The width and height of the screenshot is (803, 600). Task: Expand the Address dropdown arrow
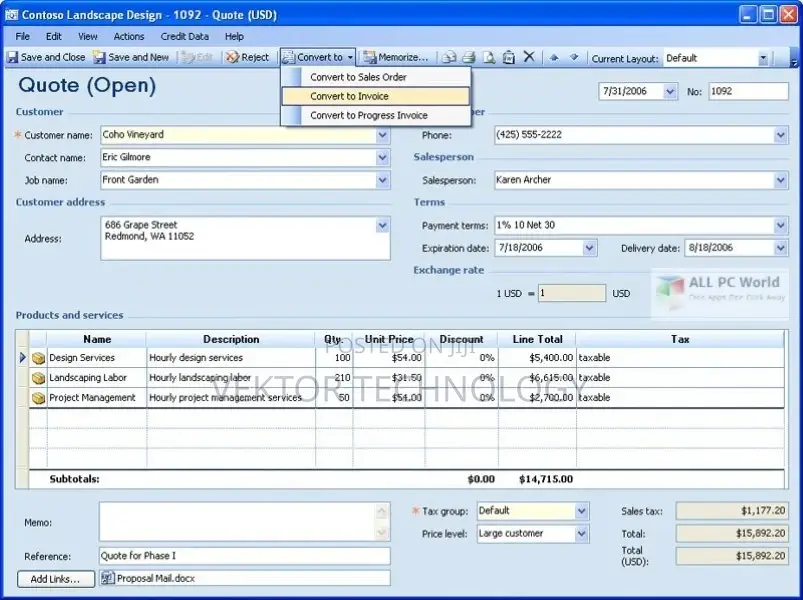[383, 225]
